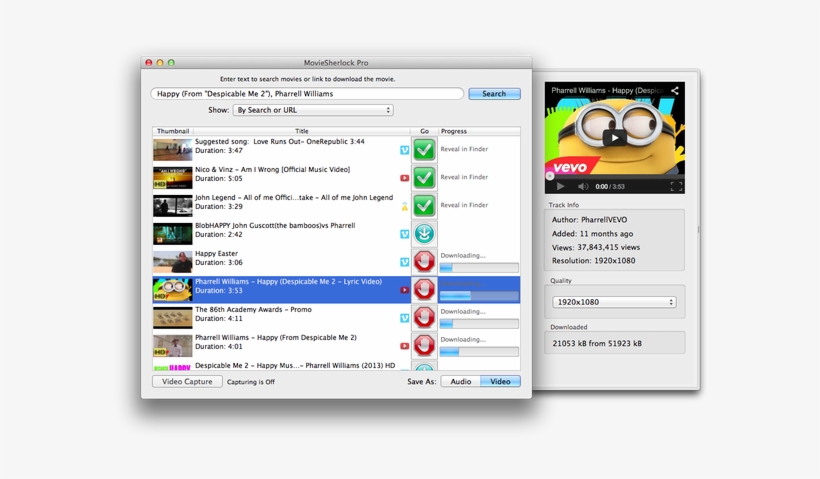Screen dimensions: 820x479
Task: Open the Quality 1920x1080 dropdown
Action: click(x=614, y=302)
